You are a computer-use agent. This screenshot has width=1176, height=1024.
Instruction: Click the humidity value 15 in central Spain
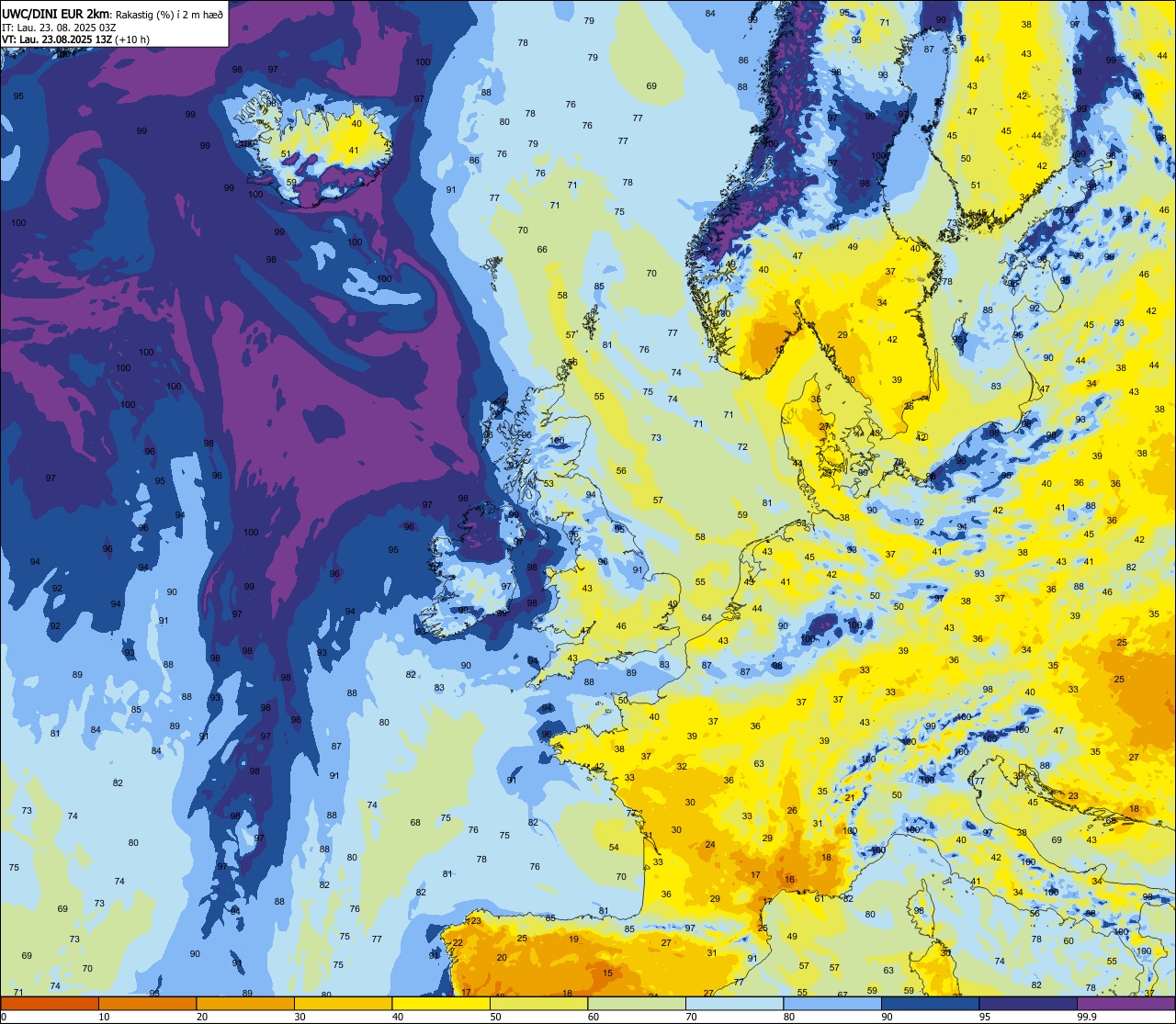pyautogui.click(x=607, y=973)
